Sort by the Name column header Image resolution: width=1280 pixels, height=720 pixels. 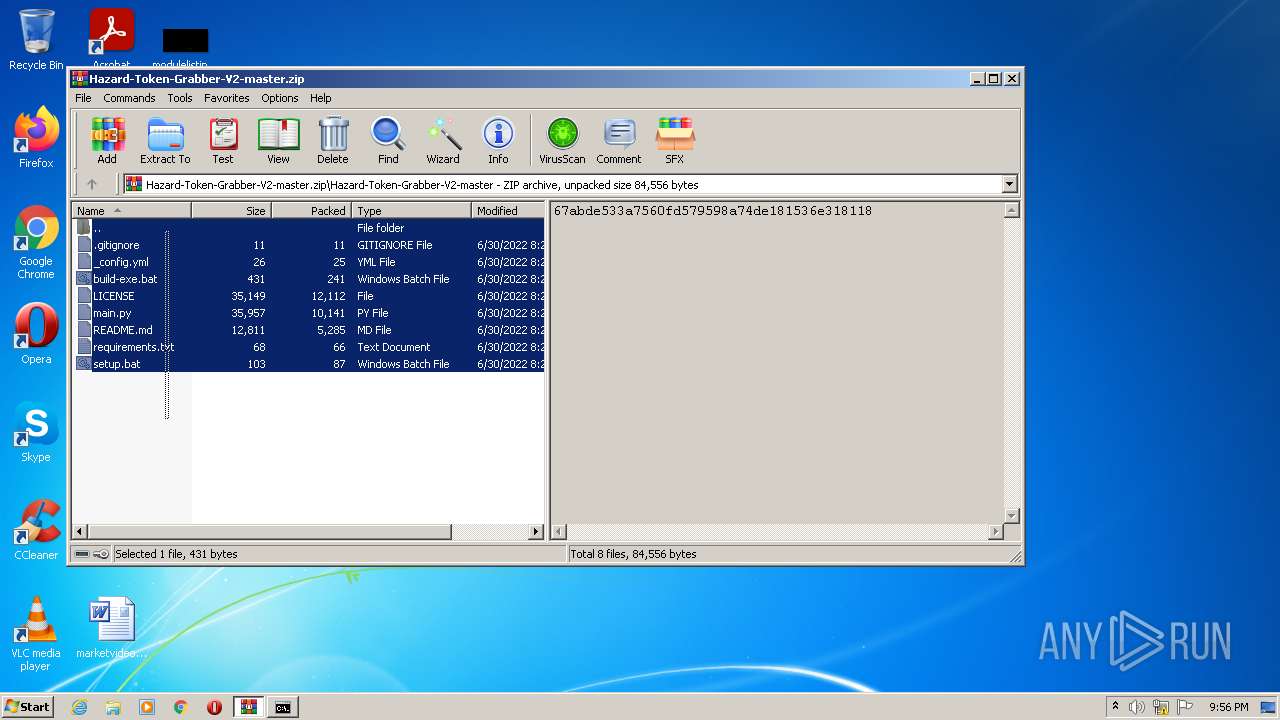click(131, 210)
